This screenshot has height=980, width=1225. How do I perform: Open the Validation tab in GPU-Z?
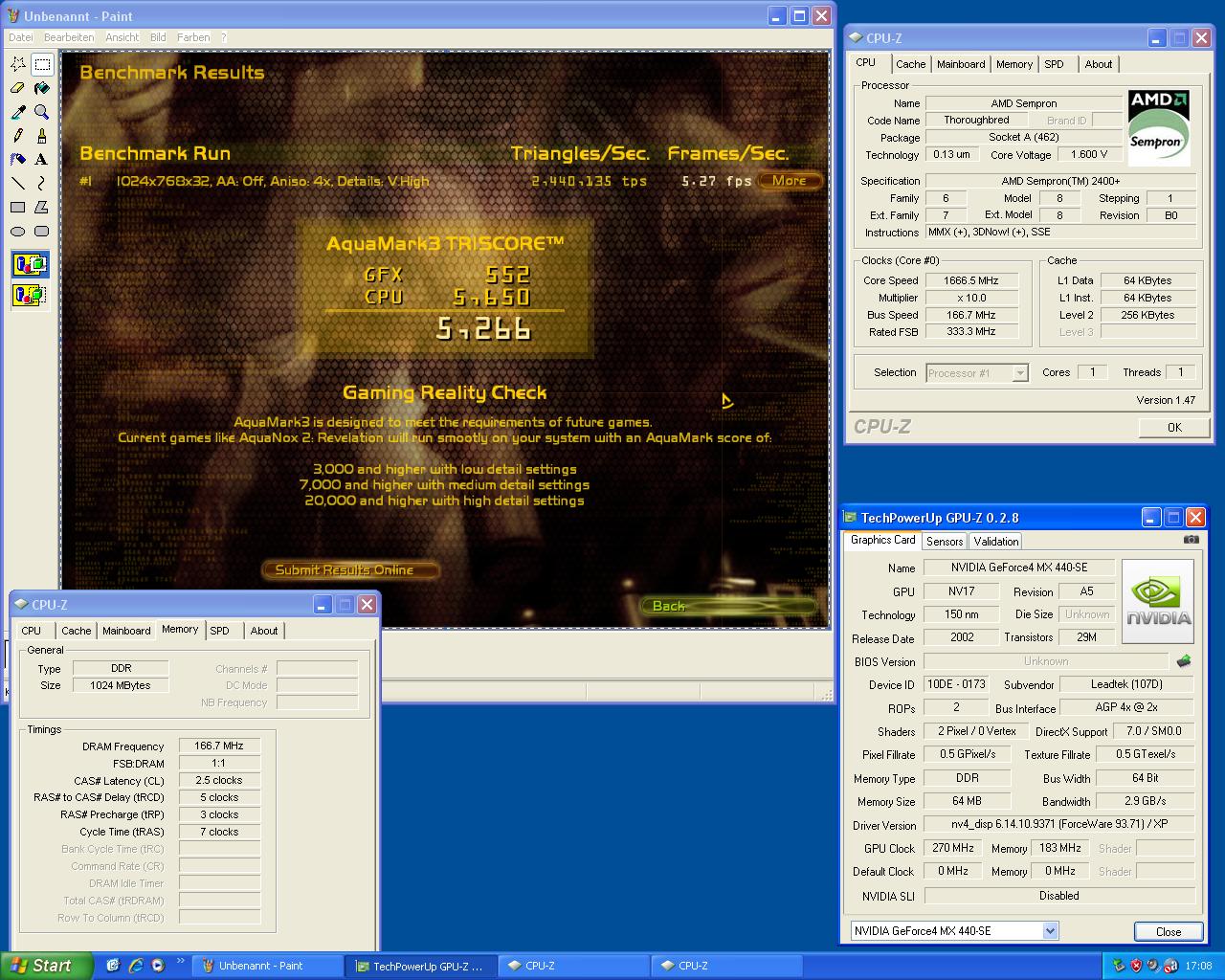[996, 542]
